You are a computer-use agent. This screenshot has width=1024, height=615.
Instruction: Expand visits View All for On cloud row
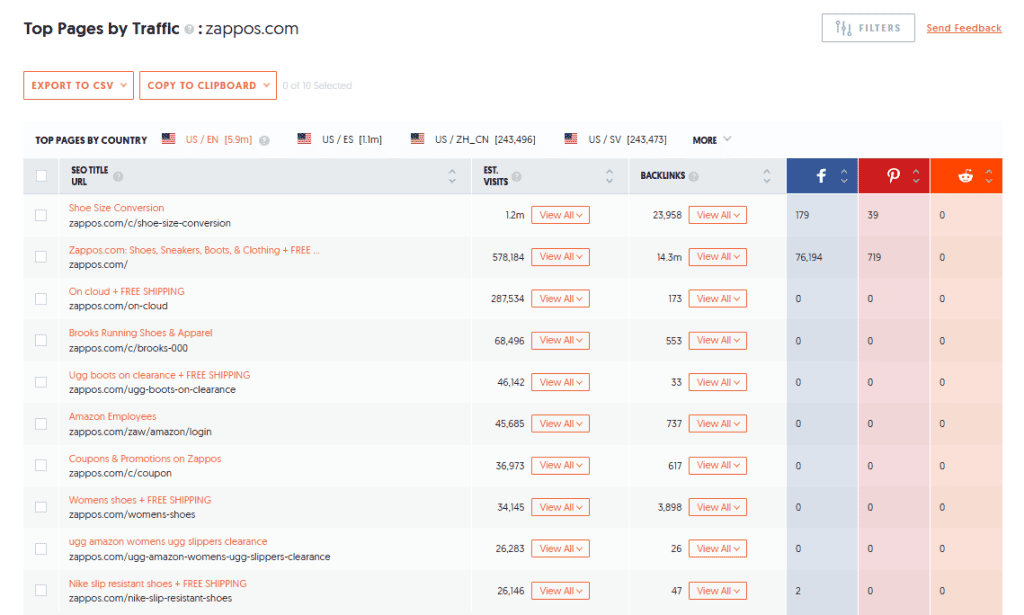click(560, 299)
